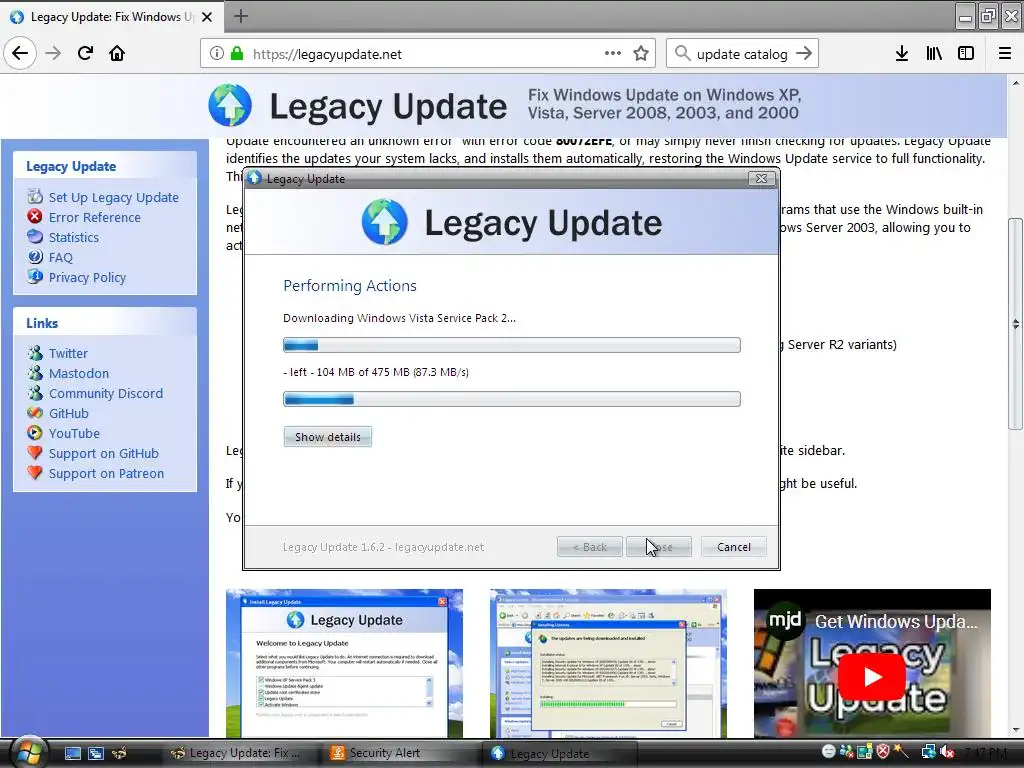Viewport: 1024px width, 768px height.
Task: Open the GitHub link
Action: click(69, 413)
